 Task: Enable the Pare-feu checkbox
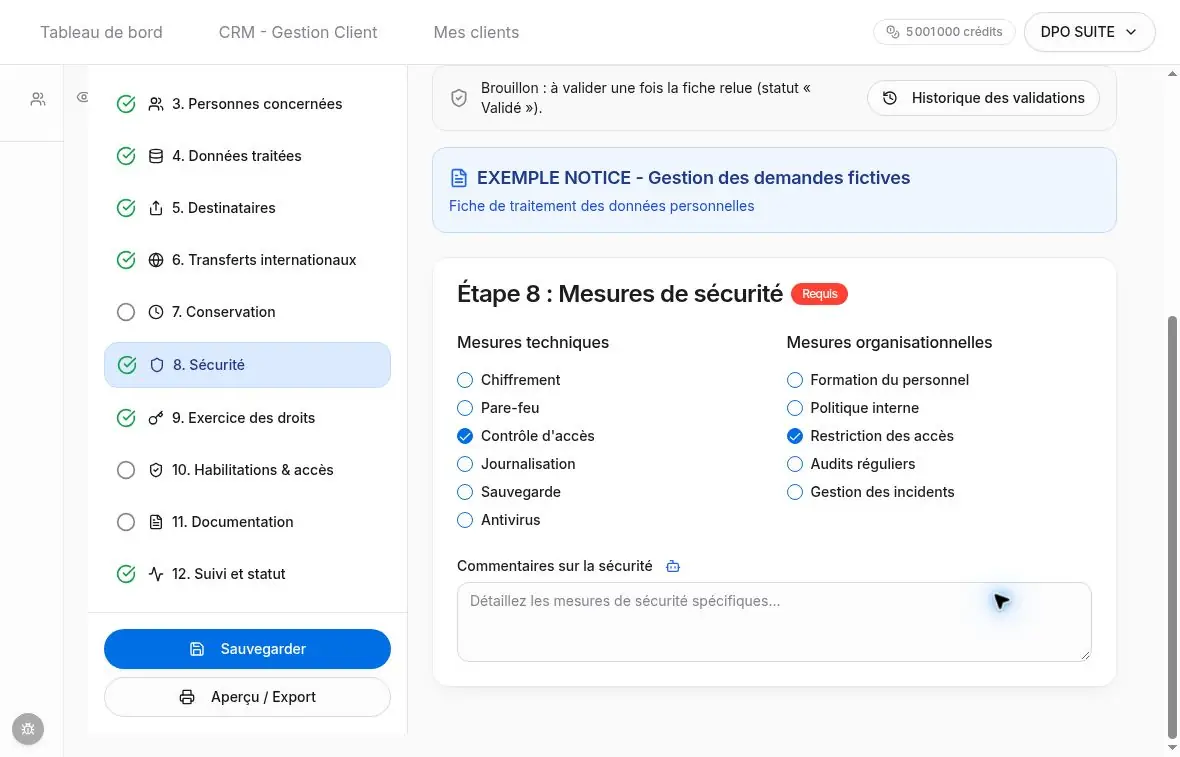coord(465,408)
